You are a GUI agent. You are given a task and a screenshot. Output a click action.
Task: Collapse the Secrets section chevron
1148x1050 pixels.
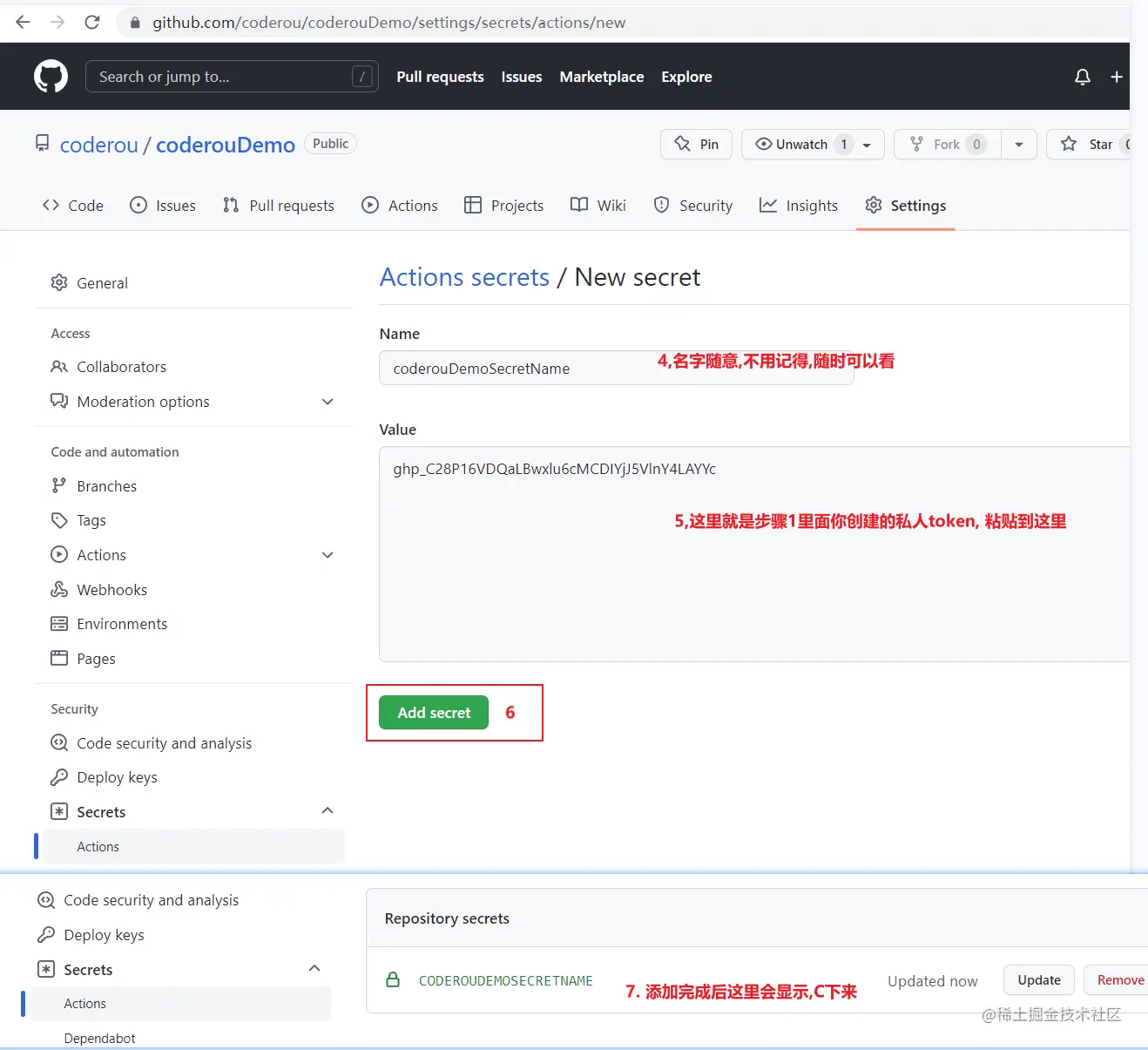(328, 810)
